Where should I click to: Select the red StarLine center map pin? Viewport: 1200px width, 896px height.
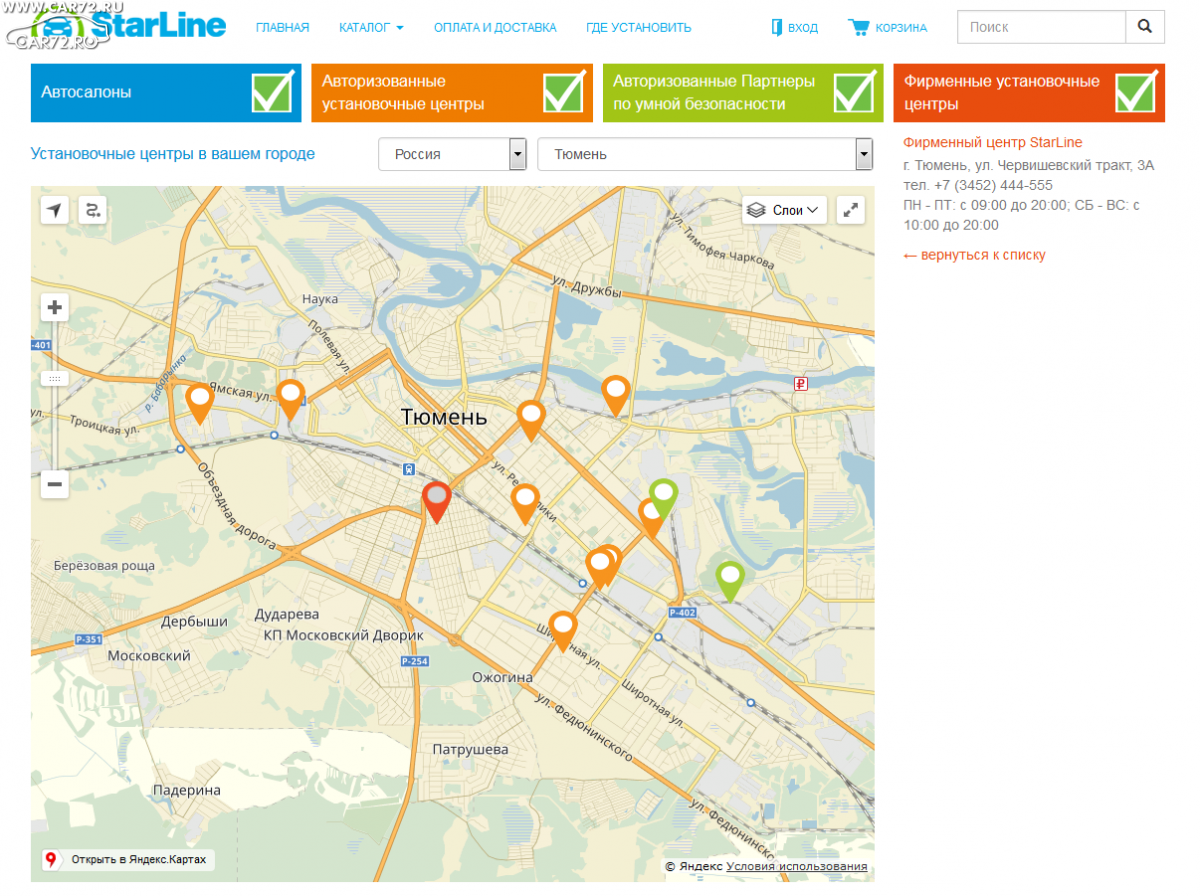(x=437, y=500)
